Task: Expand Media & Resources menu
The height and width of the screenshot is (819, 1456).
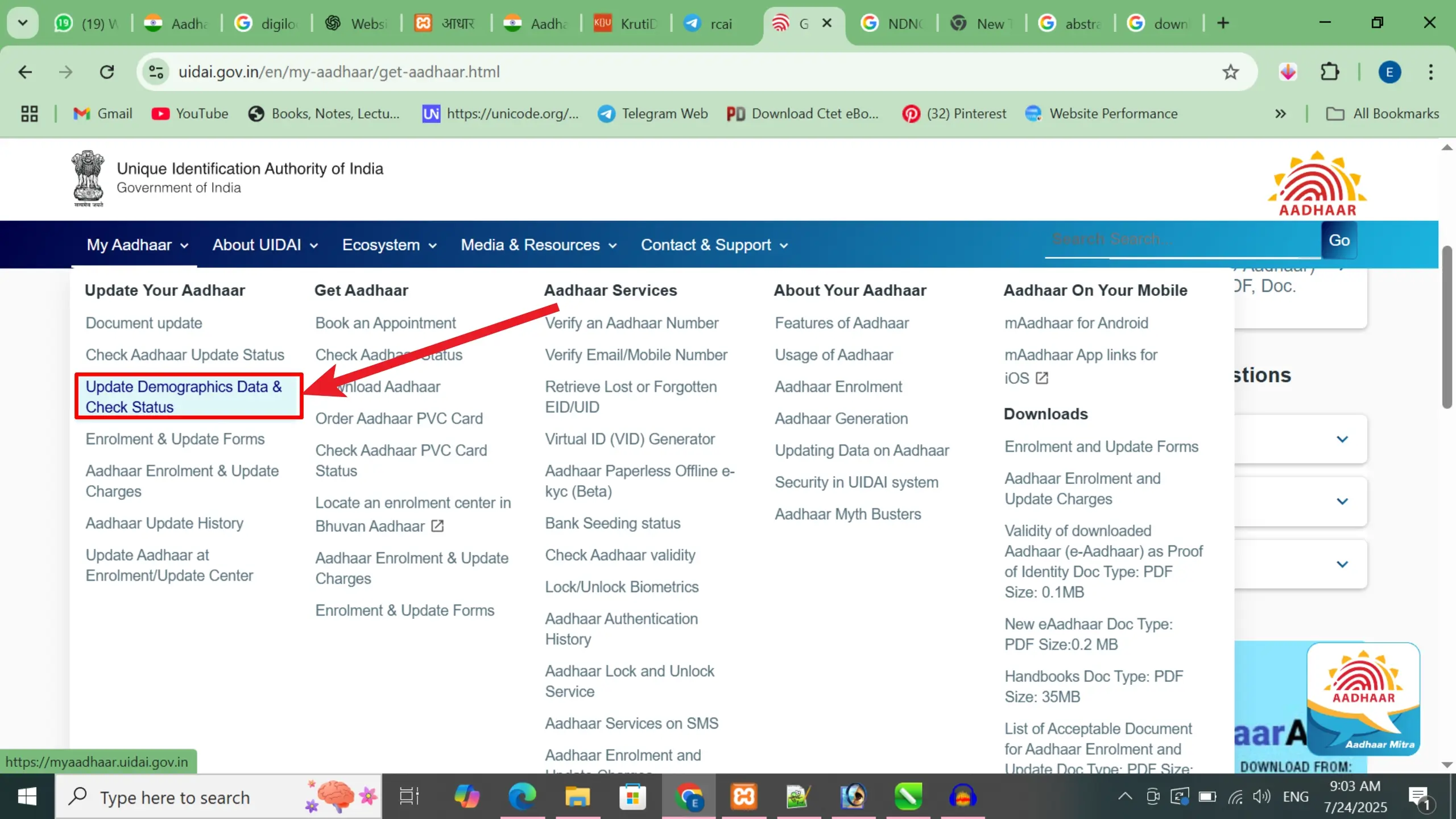Action: 539,245
